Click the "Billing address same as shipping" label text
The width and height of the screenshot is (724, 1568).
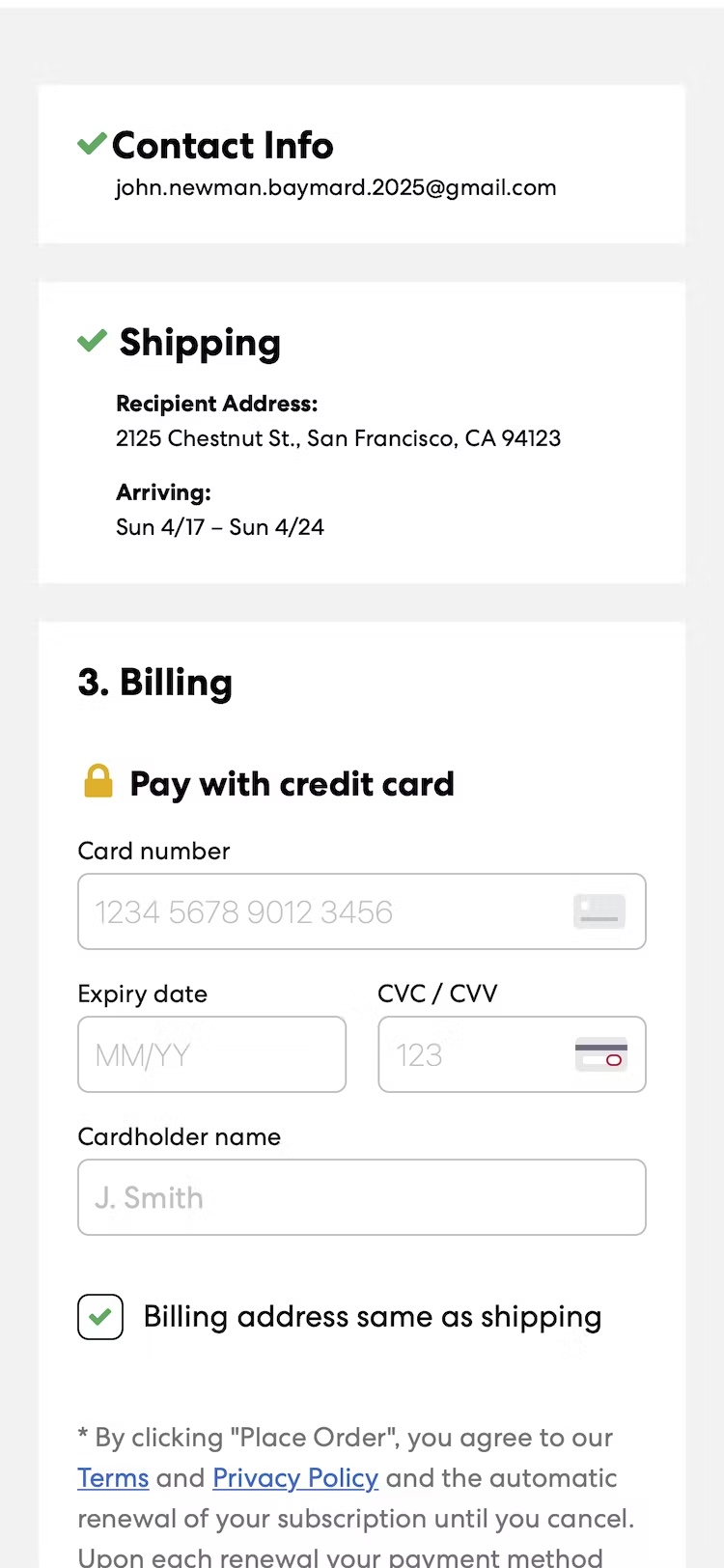pyautogui.click(x=373, y=1317)
